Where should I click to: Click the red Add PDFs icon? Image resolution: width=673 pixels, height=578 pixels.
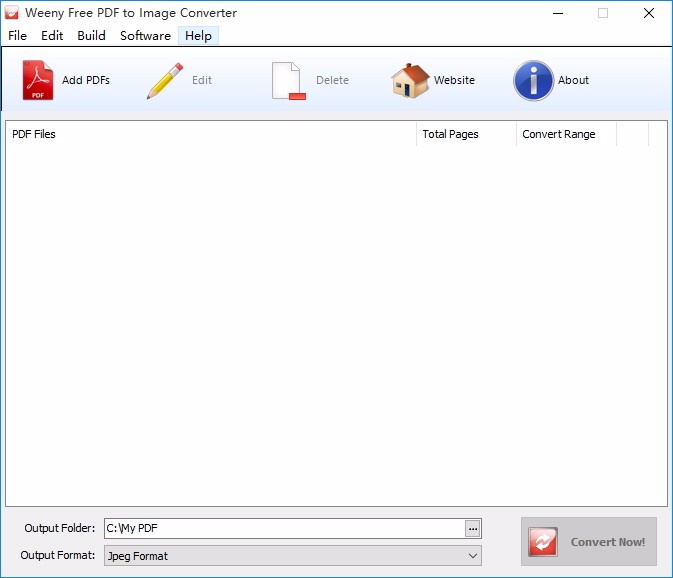click(x=38, y=80)
